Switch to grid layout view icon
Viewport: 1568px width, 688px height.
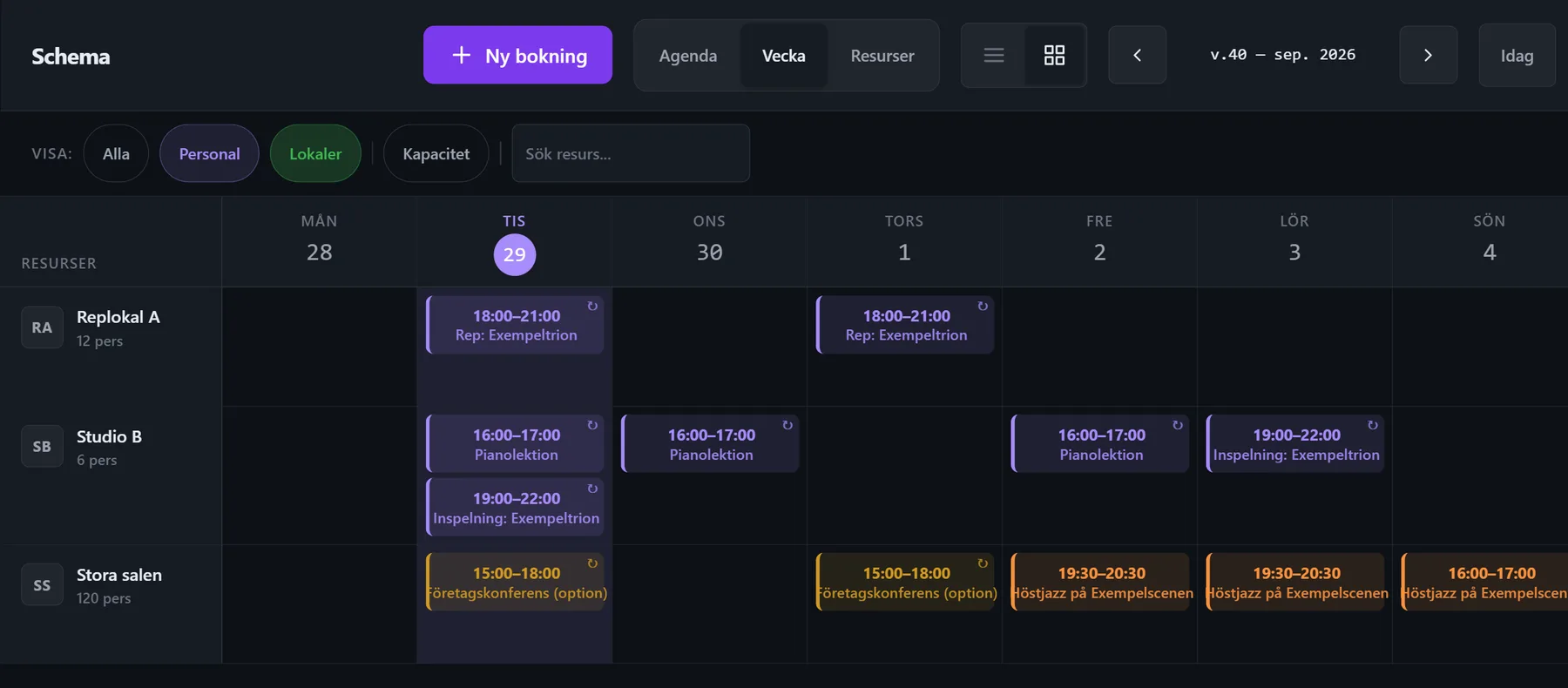(x=1054, y=56)
